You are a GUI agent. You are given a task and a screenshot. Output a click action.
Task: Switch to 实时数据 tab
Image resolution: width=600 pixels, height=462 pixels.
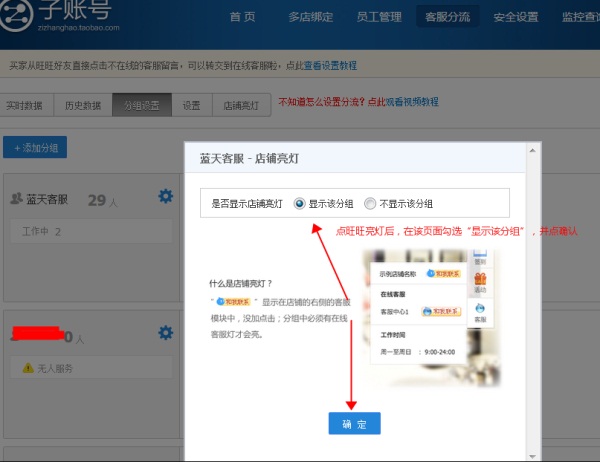(x=25, y=105)
